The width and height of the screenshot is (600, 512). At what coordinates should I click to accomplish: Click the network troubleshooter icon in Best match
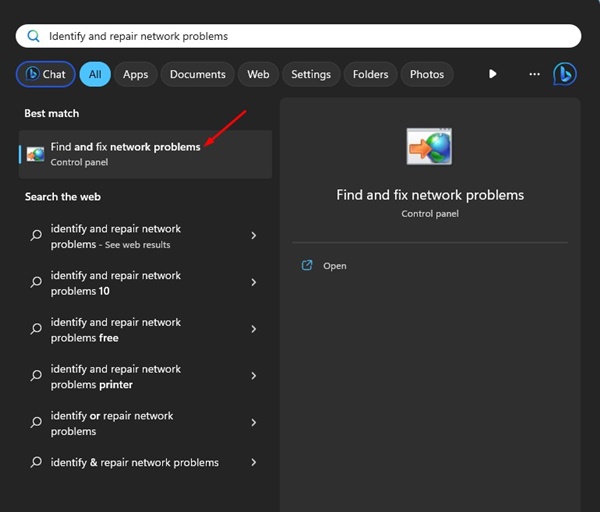[36, 154]
